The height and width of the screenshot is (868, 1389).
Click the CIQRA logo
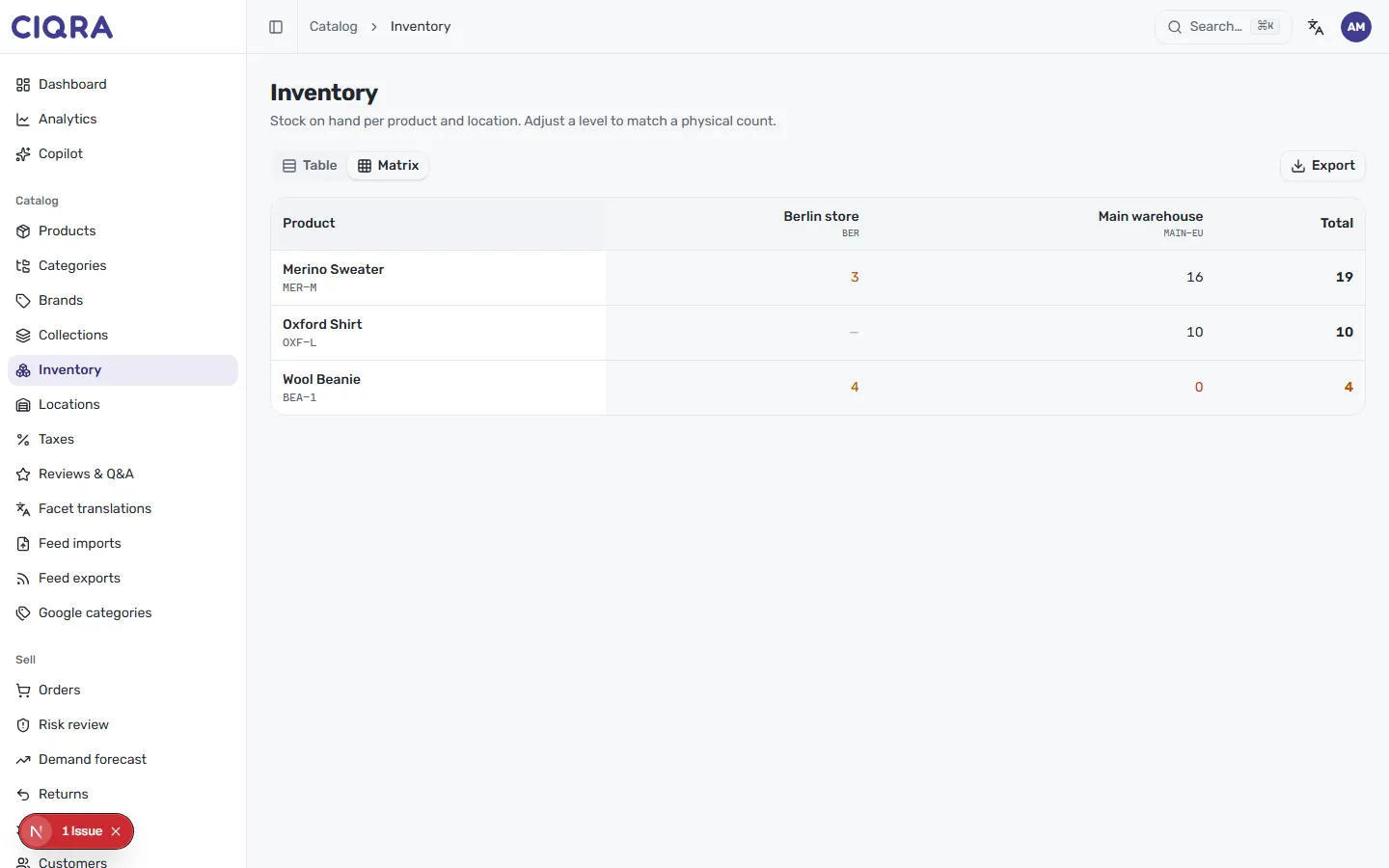pyautogui.click(x=62, y=27)
